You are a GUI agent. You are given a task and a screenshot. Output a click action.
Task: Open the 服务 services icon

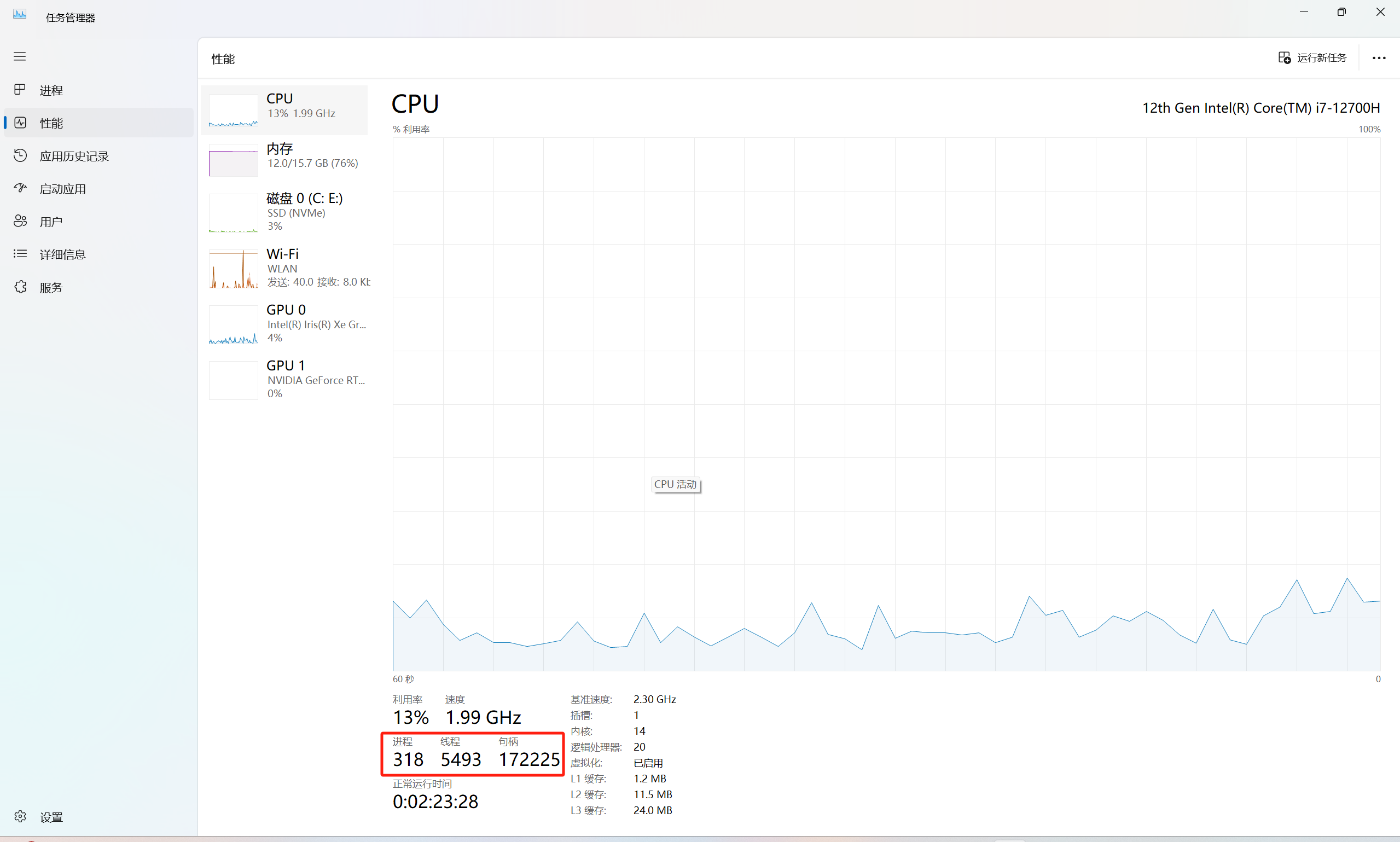[x=20, y=287]
